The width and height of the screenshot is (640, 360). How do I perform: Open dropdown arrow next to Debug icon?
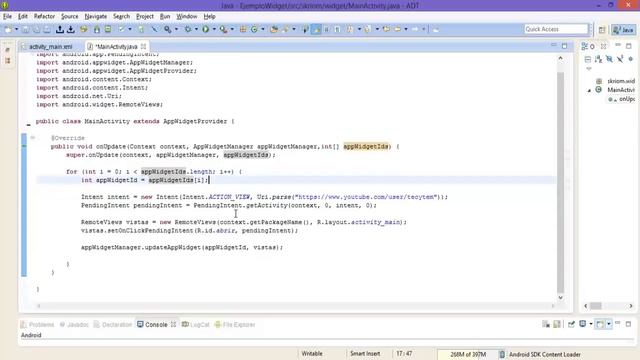coord(196,29)
